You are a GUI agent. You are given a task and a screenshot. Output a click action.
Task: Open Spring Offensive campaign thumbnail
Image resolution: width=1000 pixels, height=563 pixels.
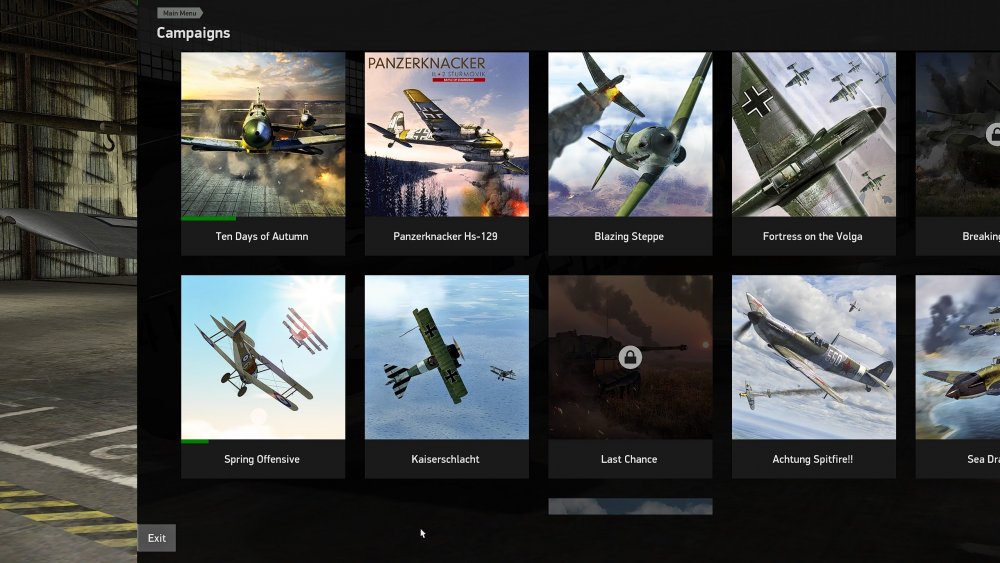pyautogui.click(x=263, y=357)
